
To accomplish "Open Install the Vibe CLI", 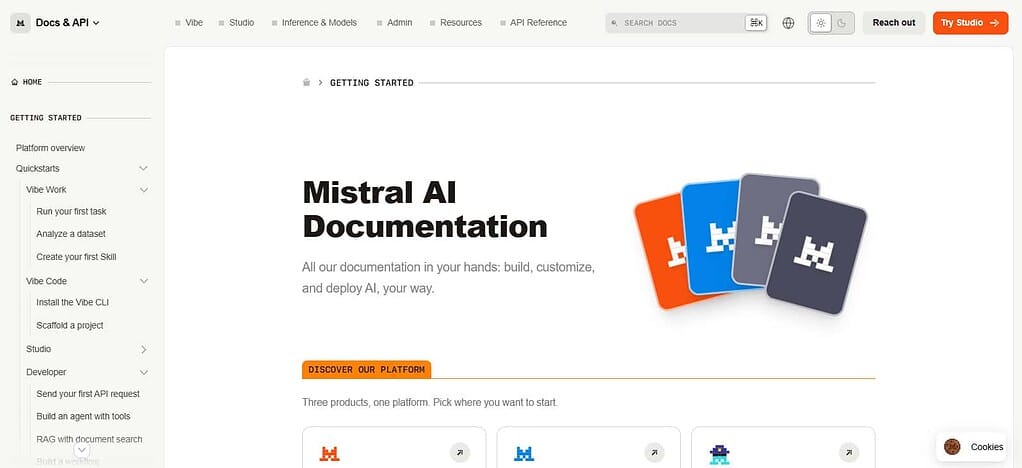I will (72, 302).
